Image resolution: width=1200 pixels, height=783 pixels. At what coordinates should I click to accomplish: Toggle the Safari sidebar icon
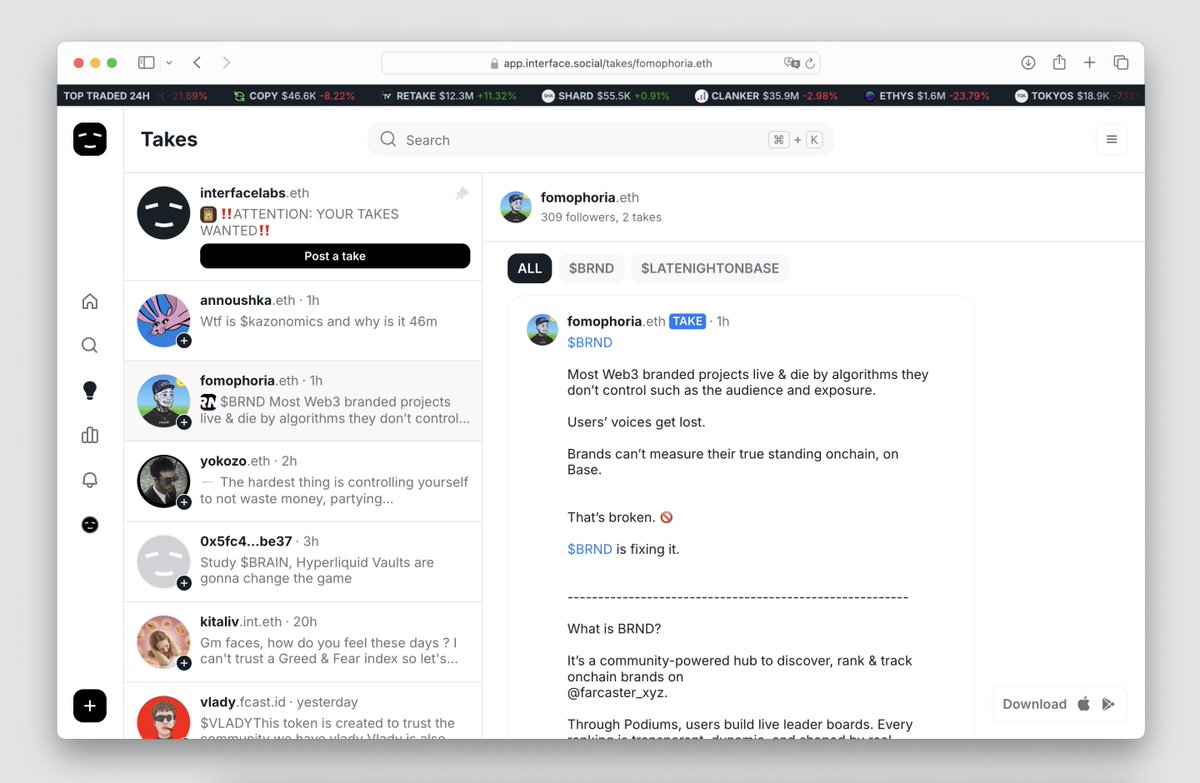(146, 62)
